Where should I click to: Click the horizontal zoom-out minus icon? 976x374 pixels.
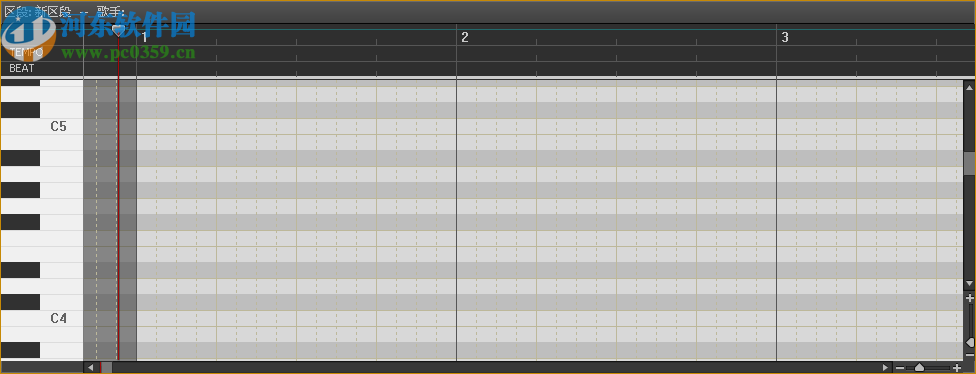pyautogui.click(x=900, y=368)
